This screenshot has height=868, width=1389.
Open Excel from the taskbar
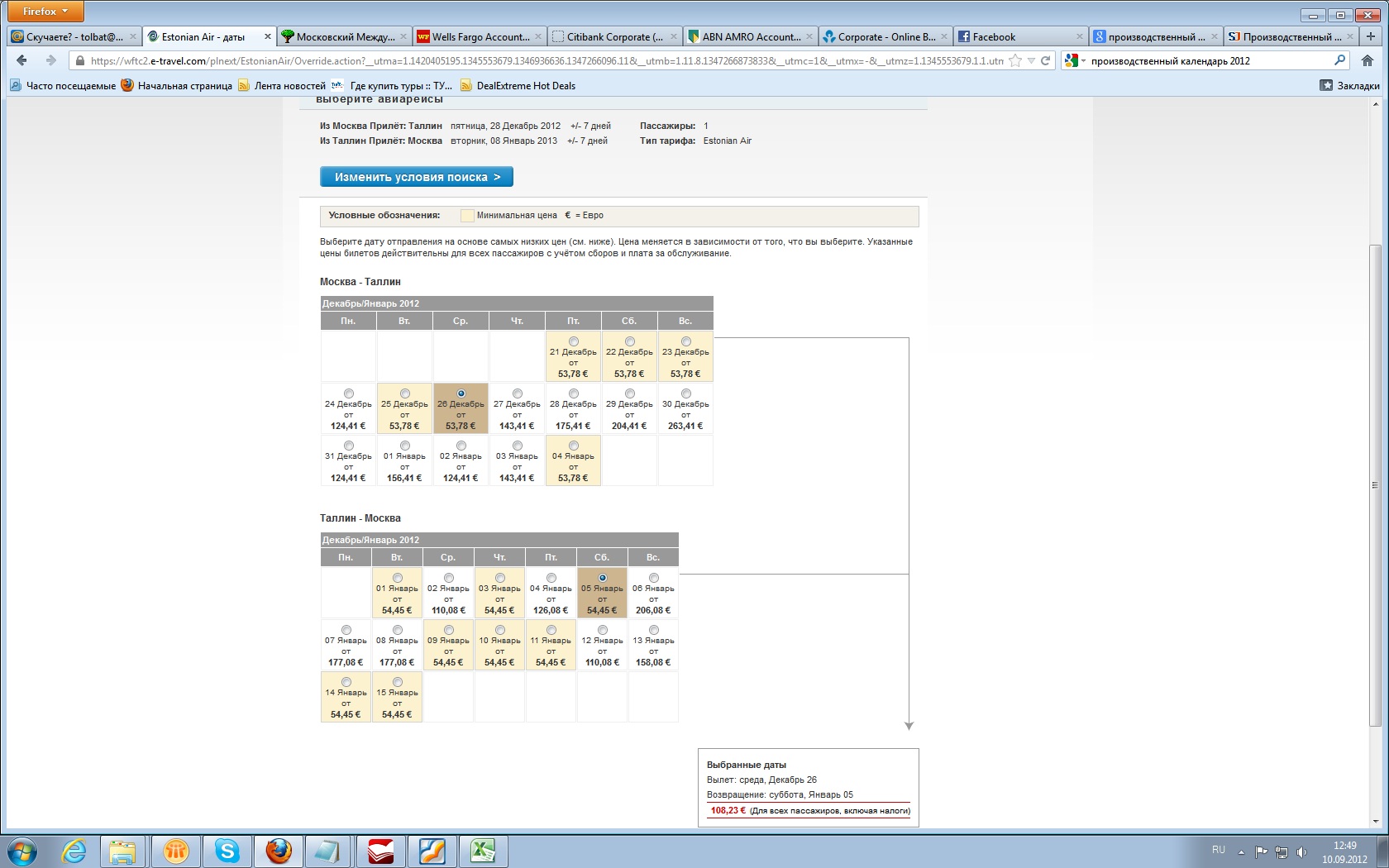tap(483, 851)
